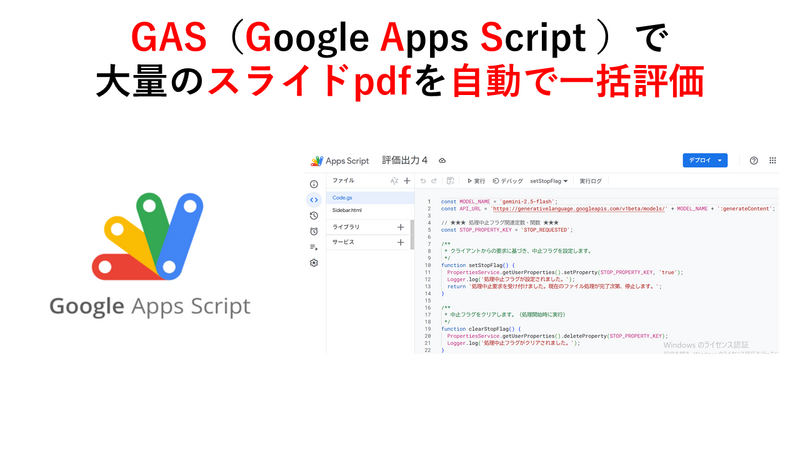This screenshot has width=800, height=450.
Task: Open the setStopFlag function dropdown
Action: 549,181
